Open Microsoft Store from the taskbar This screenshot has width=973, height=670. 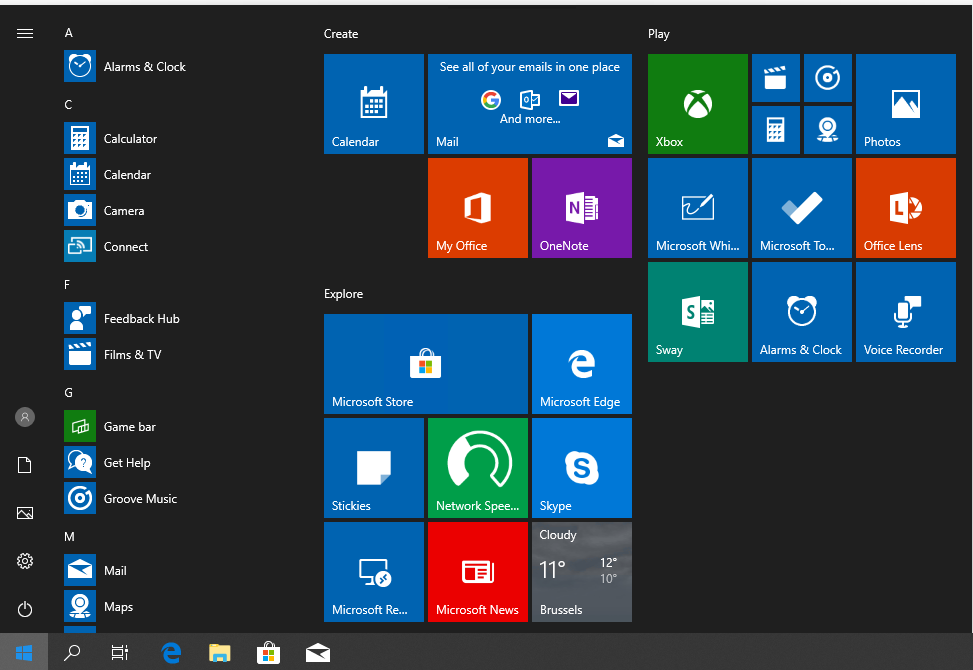[x=269, y=652]
